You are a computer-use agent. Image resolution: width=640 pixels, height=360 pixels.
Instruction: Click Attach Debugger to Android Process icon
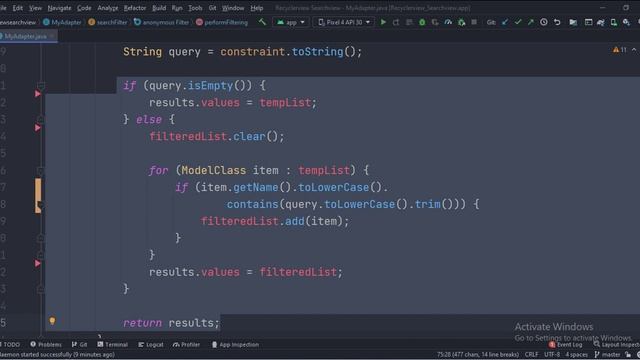[x=461, y=22]
